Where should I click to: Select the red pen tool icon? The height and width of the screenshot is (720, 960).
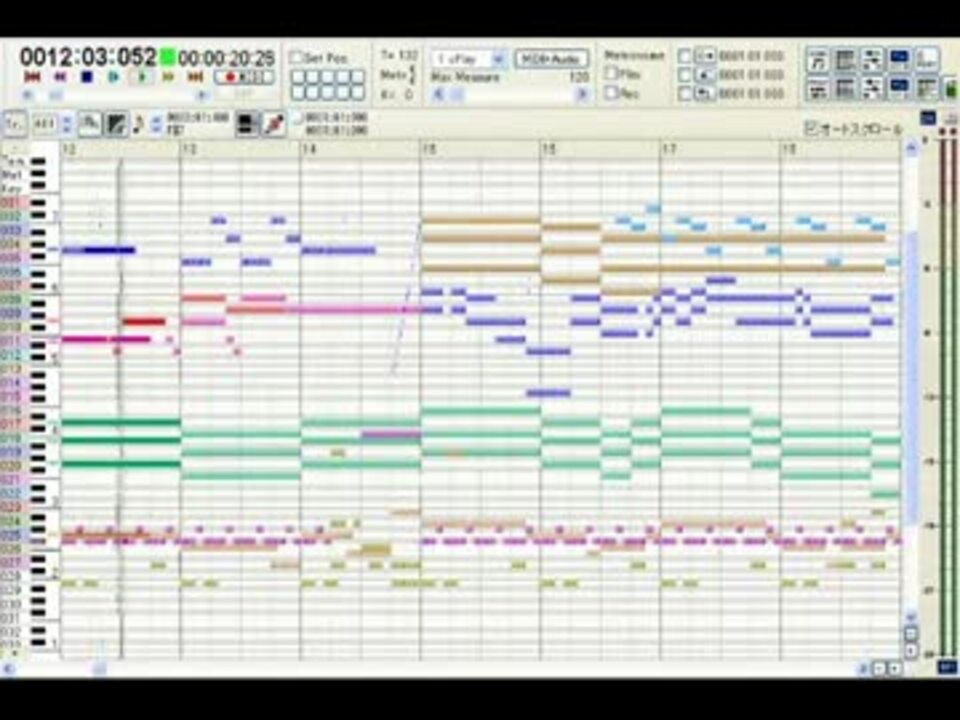pyautogui.click(x=274, y=124)
